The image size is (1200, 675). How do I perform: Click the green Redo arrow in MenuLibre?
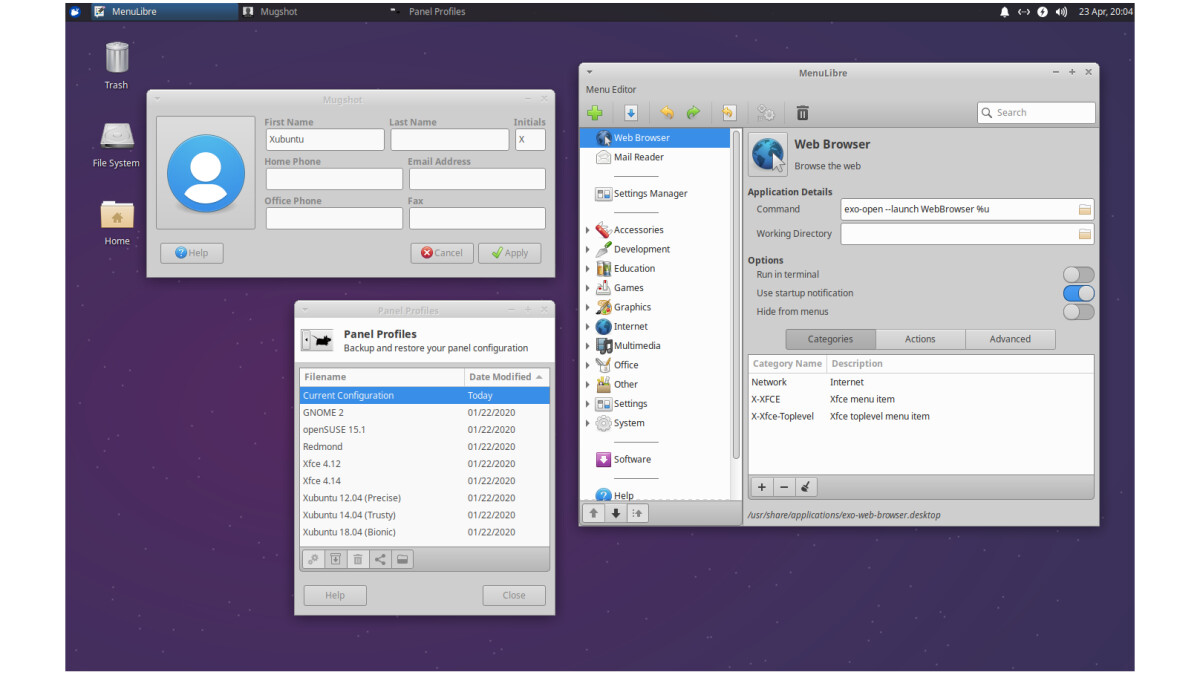pyautogui.click(x=693, y=113)
